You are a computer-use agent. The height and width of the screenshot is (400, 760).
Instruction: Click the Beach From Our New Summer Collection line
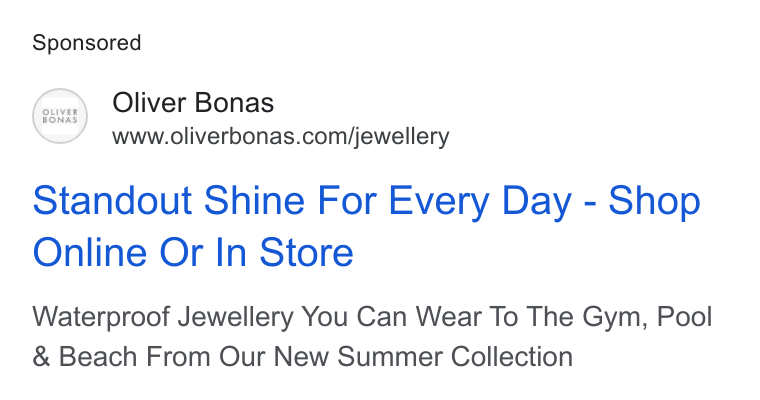(316, 357)
